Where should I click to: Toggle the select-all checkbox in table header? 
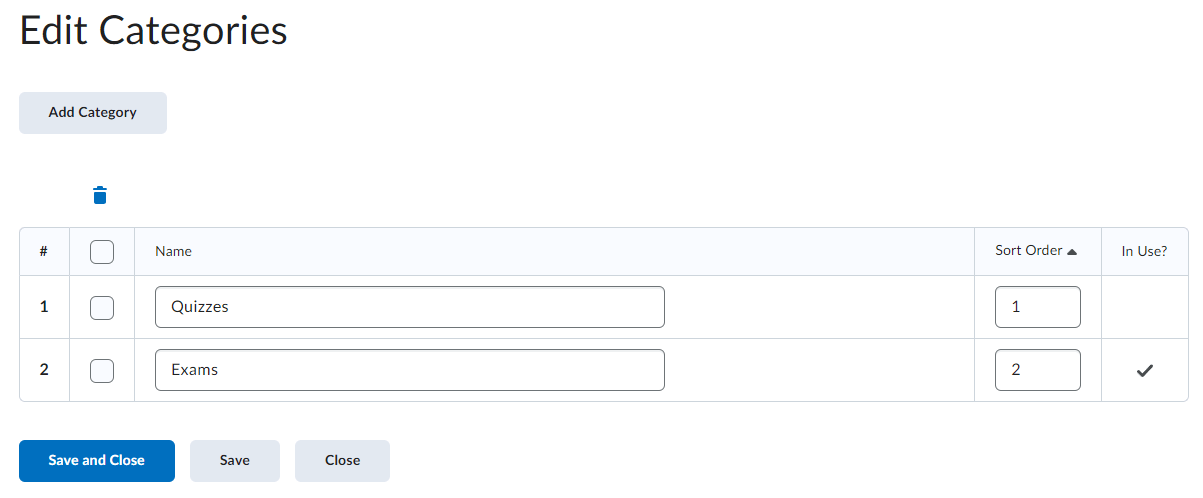tap(102, 252)
